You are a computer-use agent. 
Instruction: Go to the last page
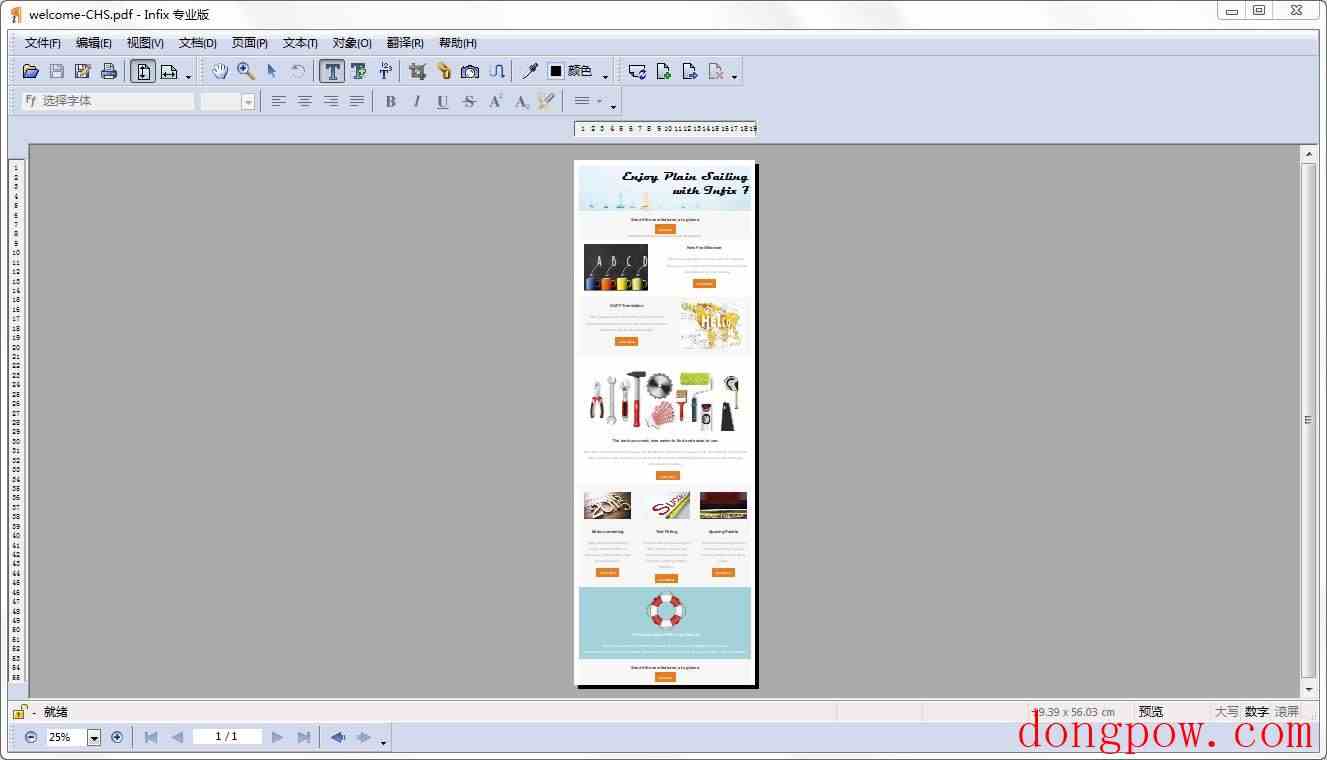[x=304, y=737]
